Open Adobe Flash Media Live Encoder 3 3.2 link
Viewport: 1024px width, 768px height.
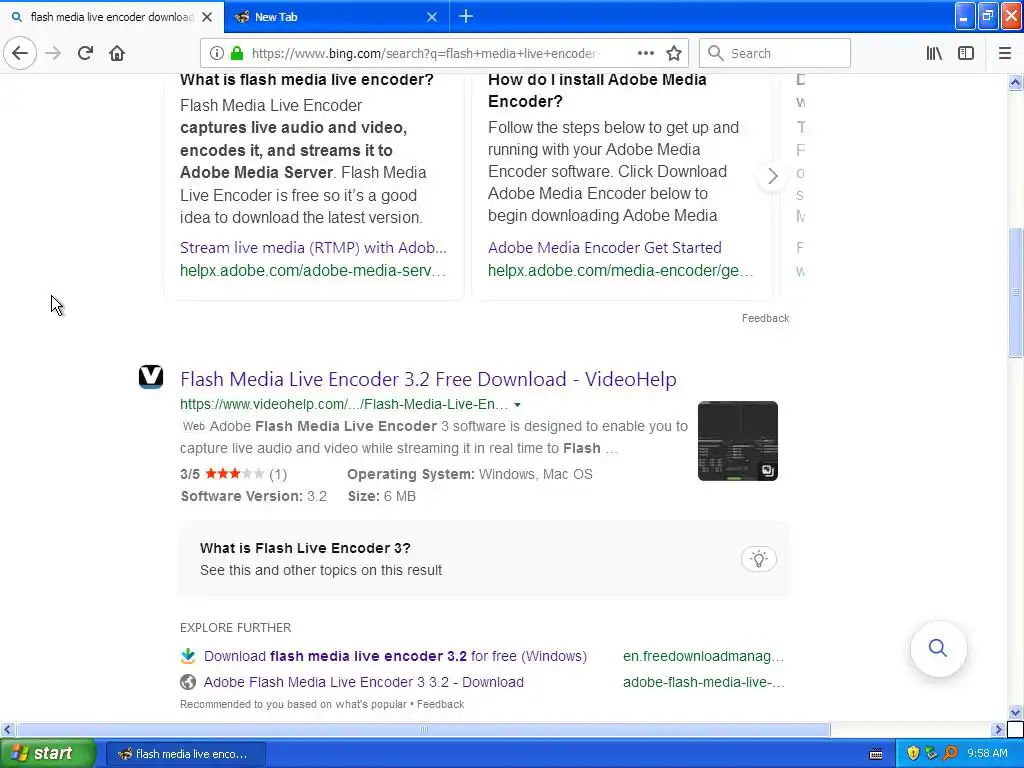click(x=364, y=682)
